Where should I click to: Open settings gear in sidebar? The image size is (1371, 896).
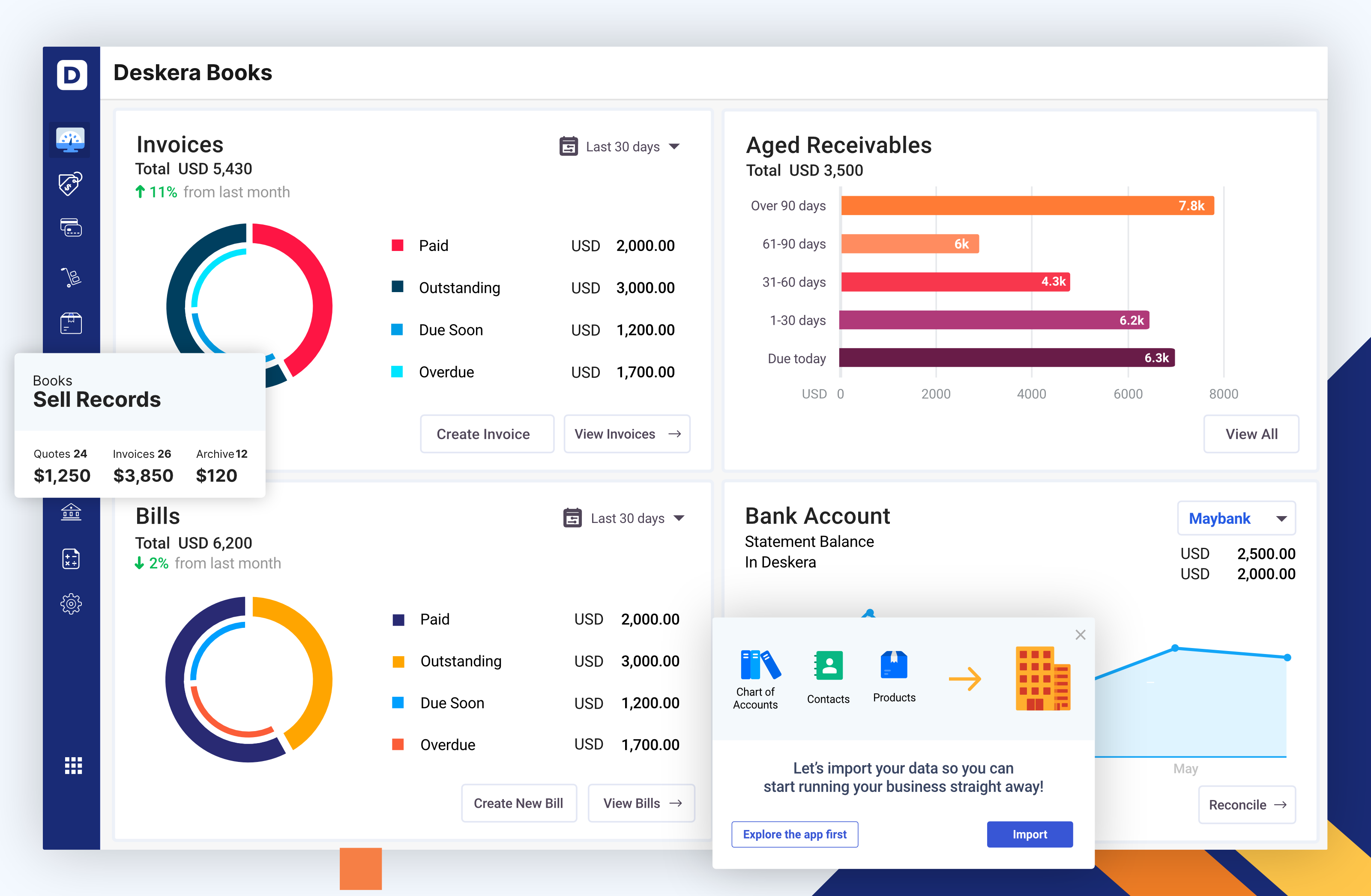click(x=71, y=603)
